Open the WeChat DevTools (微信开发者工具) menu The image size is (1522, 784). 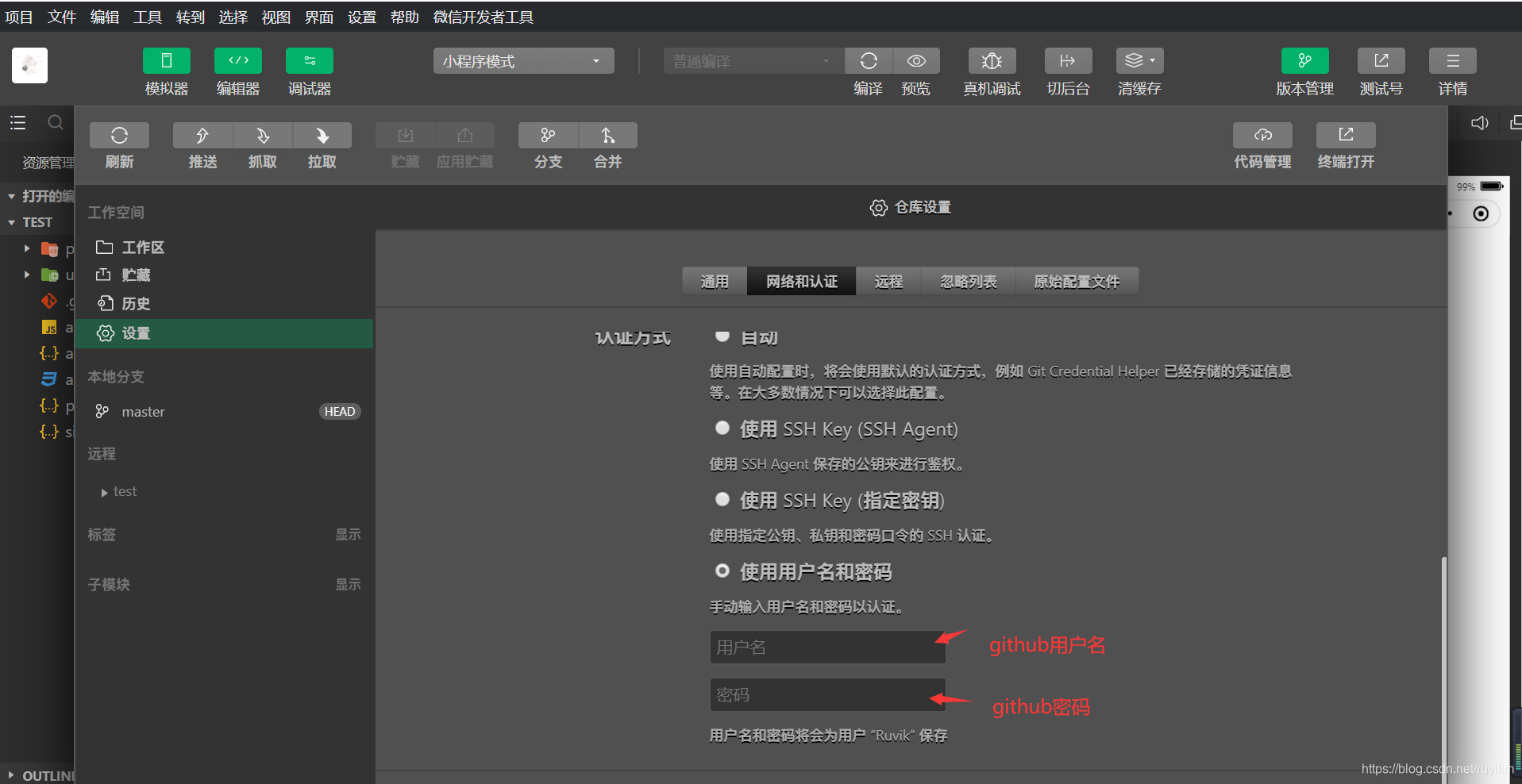tap(484, 17)
